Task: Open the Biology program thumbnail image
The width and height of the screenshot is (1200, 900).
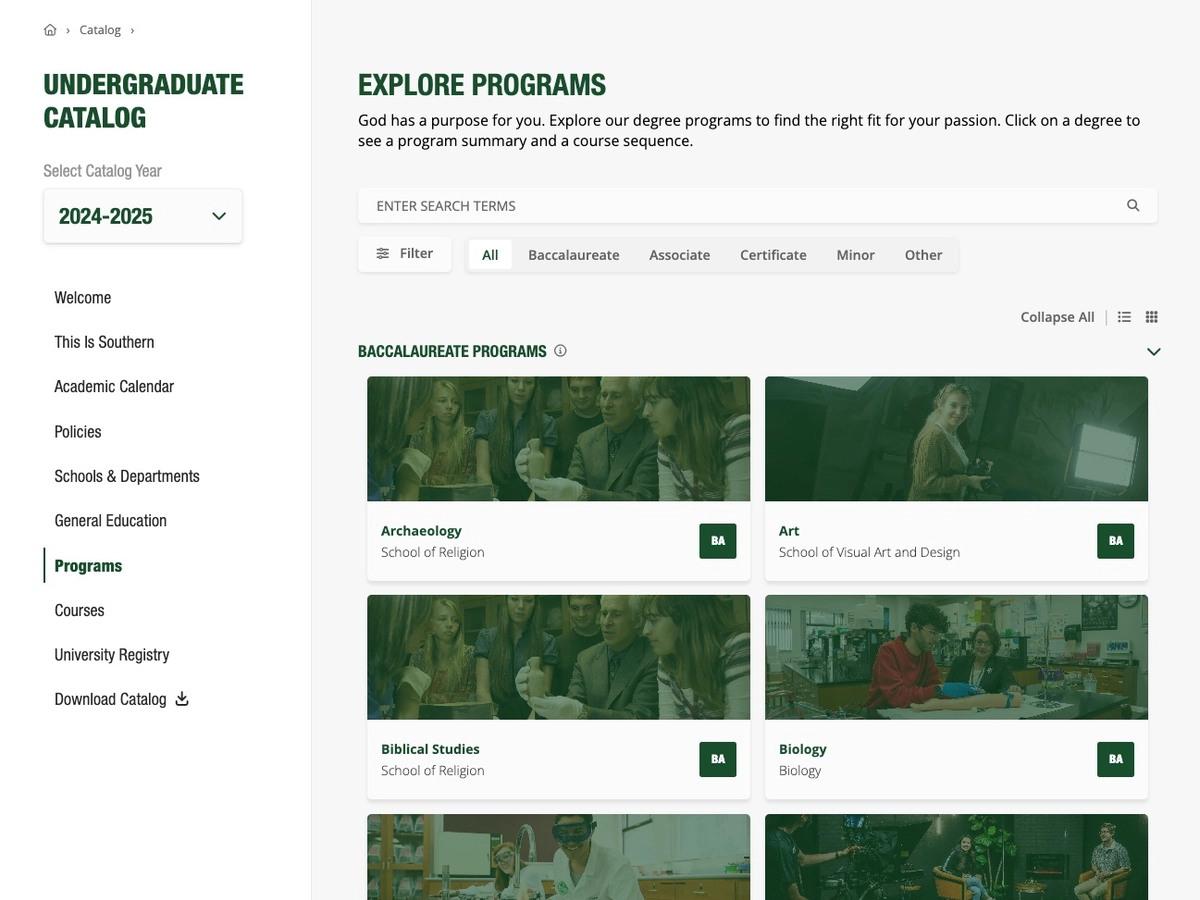Action: [956, 657]
